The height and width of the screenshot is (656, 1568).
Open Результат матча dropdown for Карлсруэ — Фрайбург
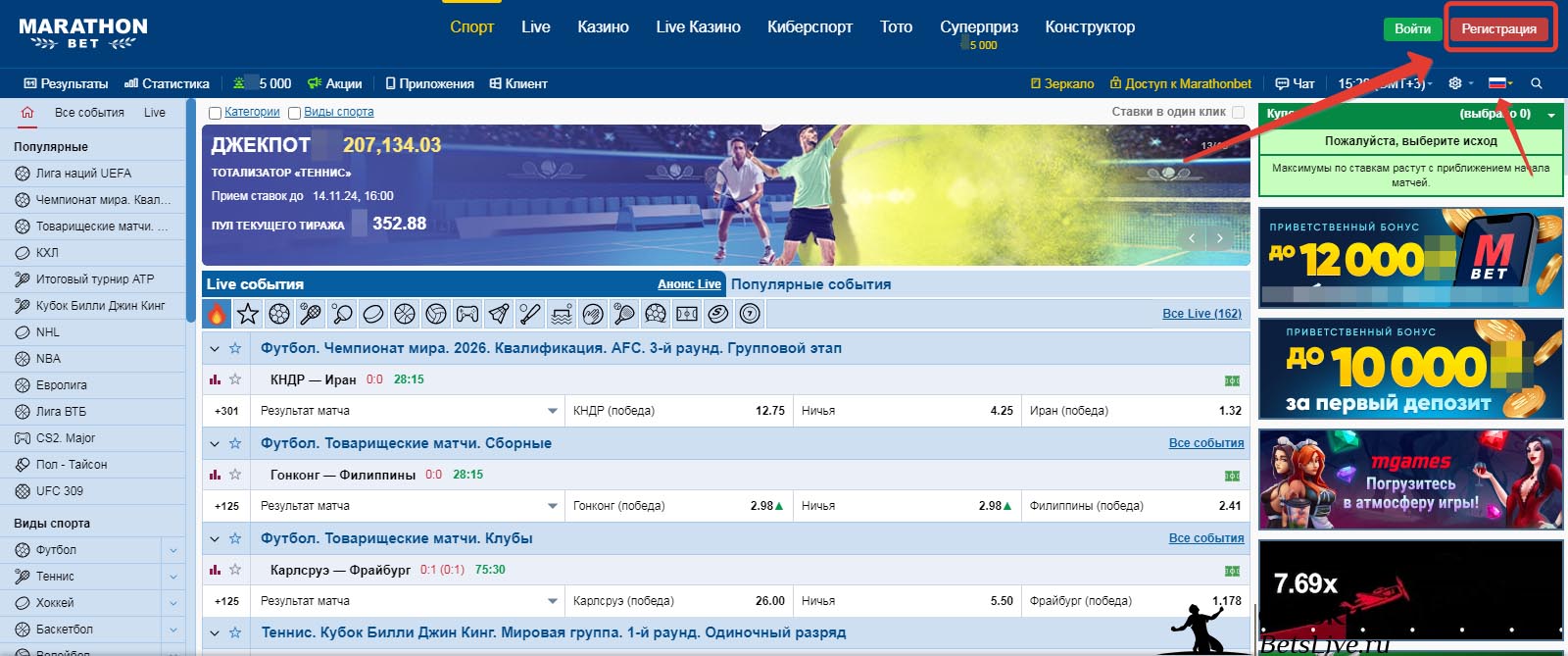408,601
